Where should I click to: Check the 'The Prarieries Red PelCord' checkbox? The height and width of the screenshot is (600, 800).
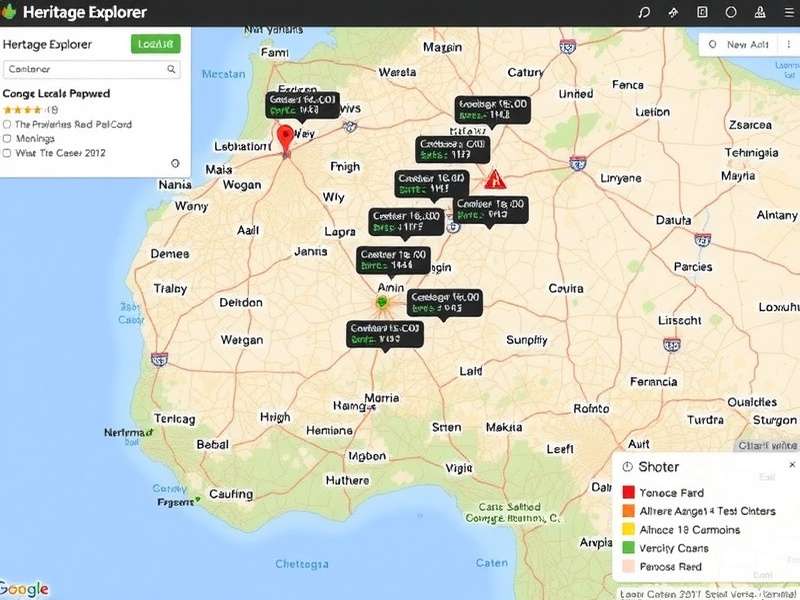coord(8,125)
